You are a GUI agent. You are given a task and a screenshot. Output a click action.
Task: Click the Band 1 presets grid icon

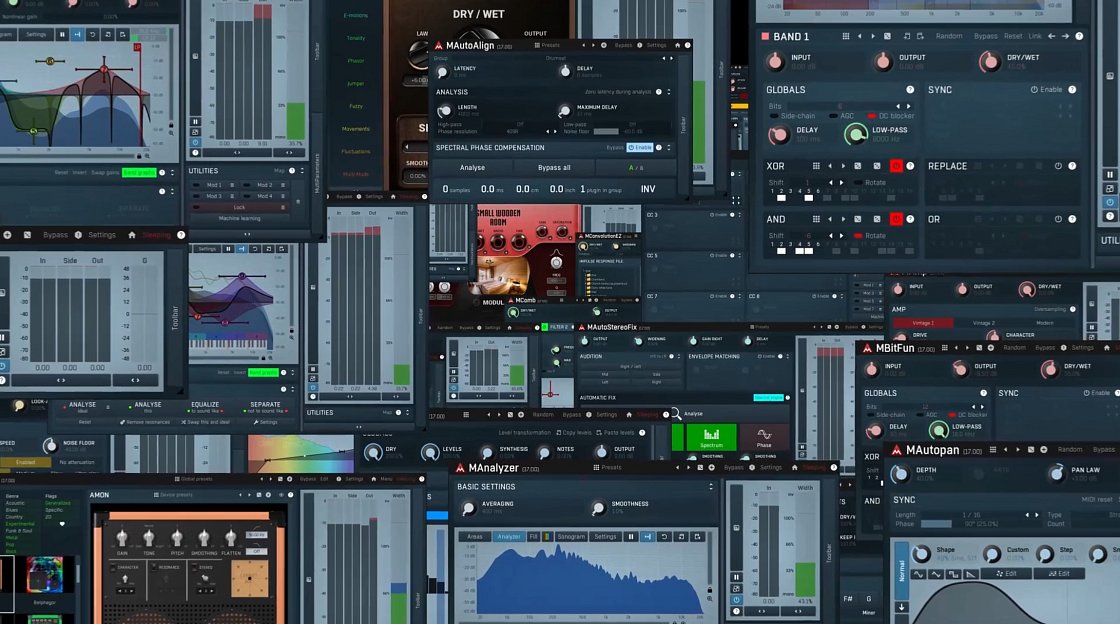pyautogui.click(x=846, y=37)
